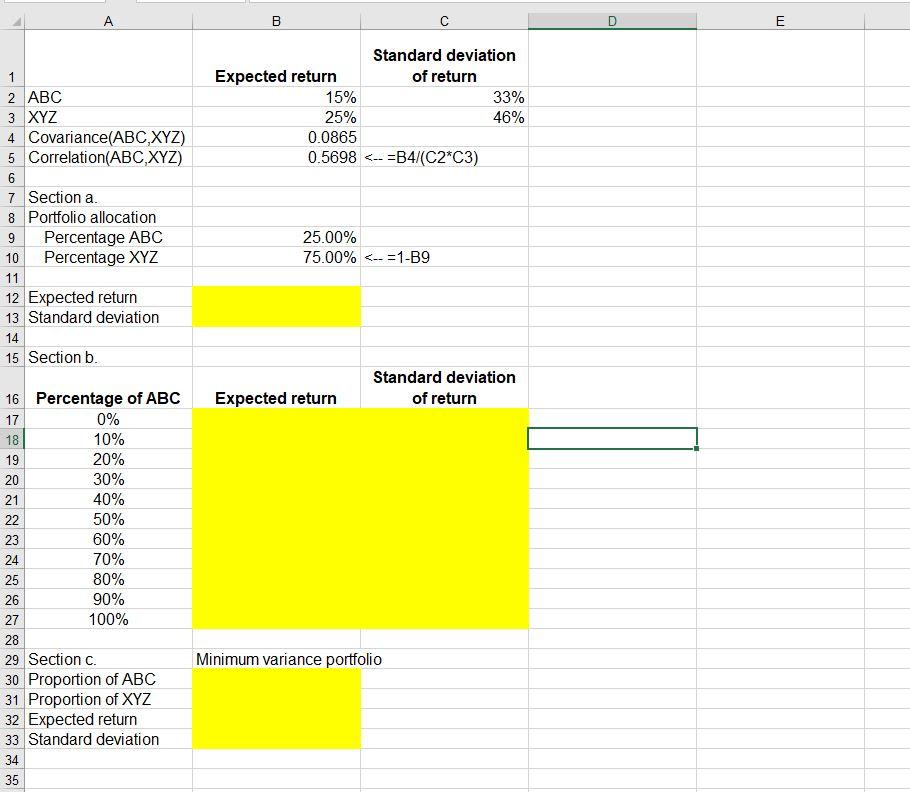Select the 0.5698 Correlation value cell
Image resolution: width=910 pixels, height=792 pixels.
pos(275,157)
